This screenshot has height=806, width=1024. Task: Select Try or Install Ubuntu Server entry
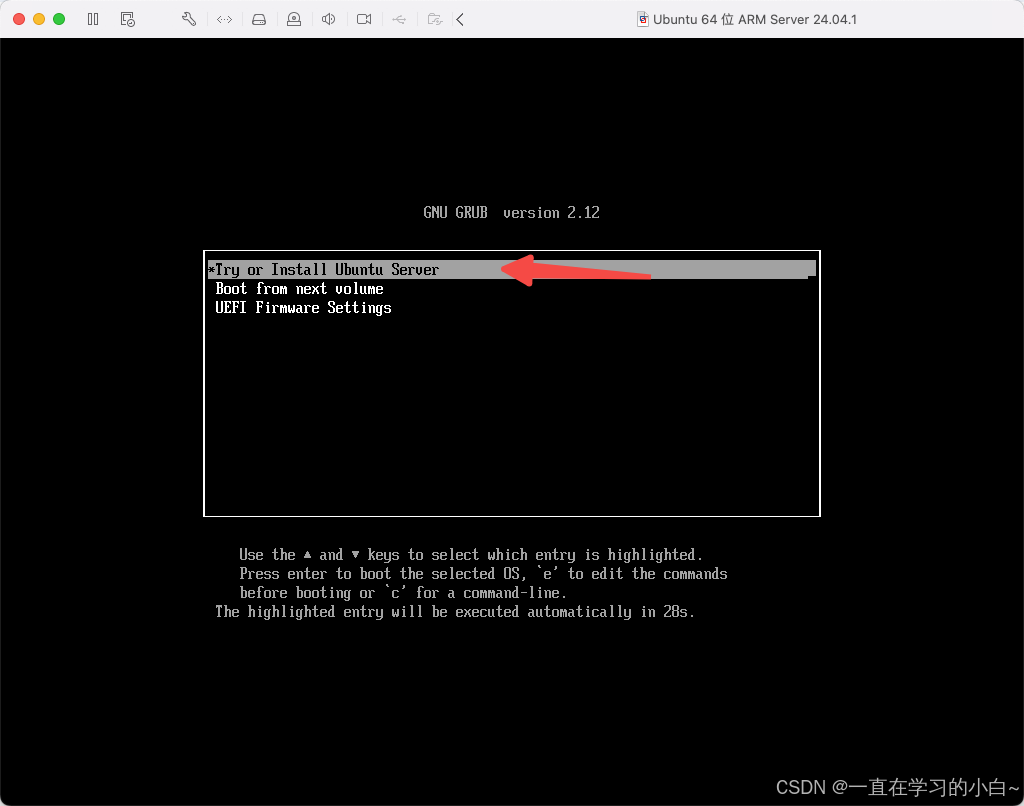click(512, 270)
